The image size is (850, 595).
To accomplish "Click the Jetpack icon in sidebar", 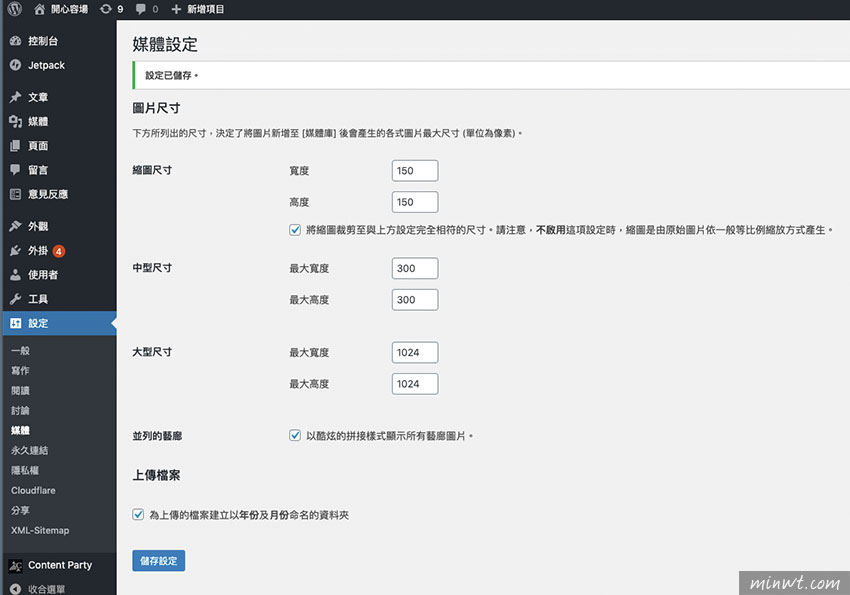I will [15, 65].
